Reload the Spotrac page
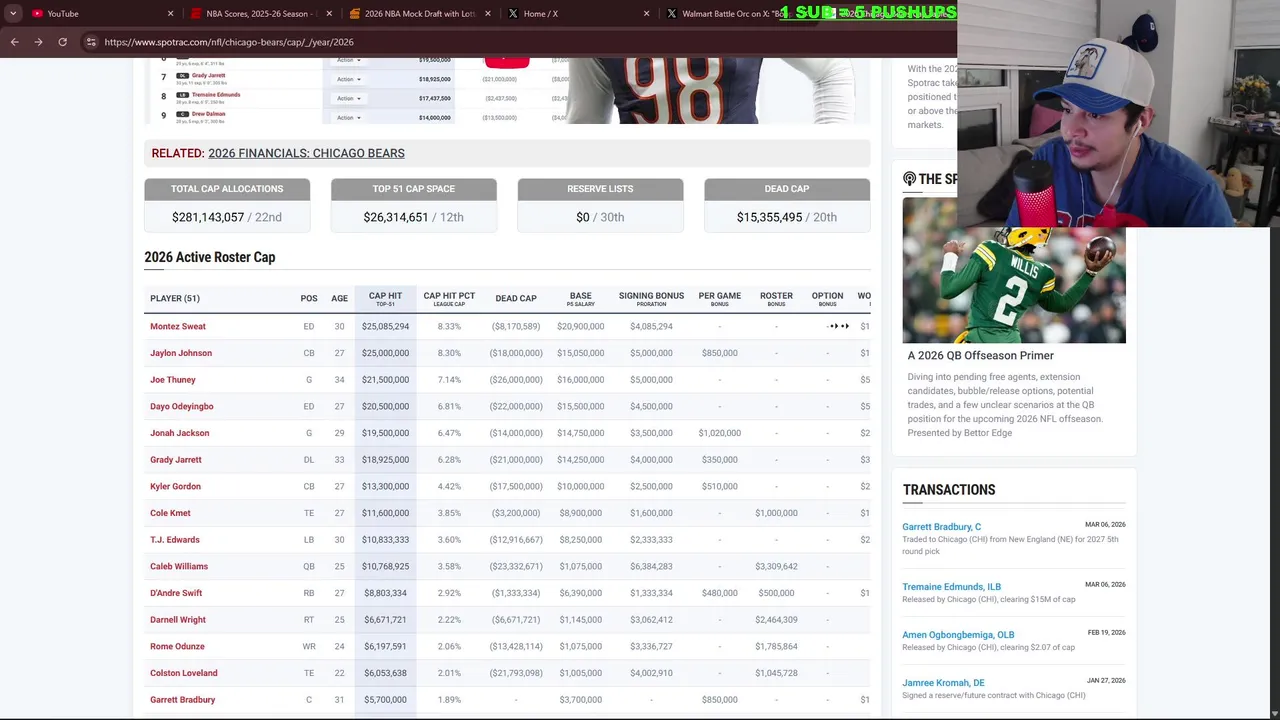 [62, 42]
